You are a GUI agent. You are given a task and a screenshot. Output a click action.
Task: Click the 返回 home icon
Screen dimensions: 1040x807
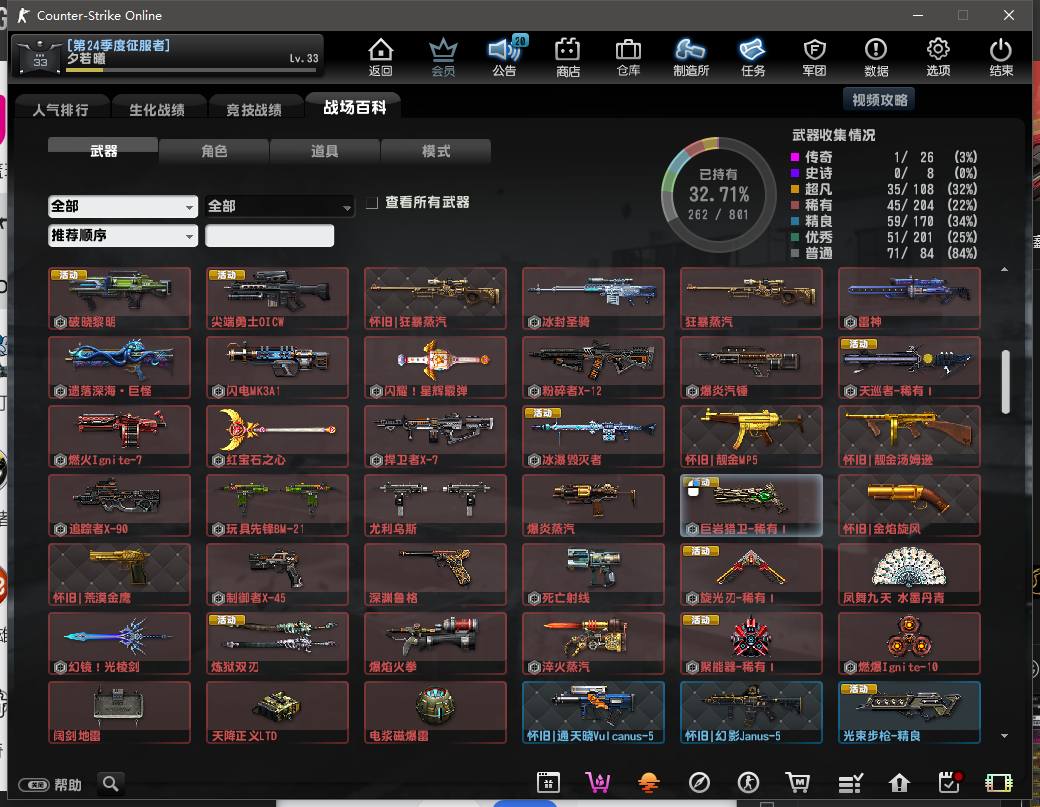pyautogui.click(x=380, y=56)
